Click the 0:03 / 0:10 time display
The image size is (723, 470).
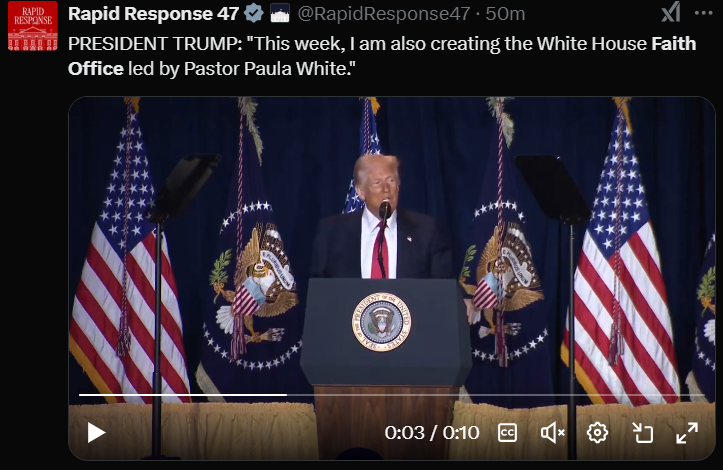coord(432,433)
